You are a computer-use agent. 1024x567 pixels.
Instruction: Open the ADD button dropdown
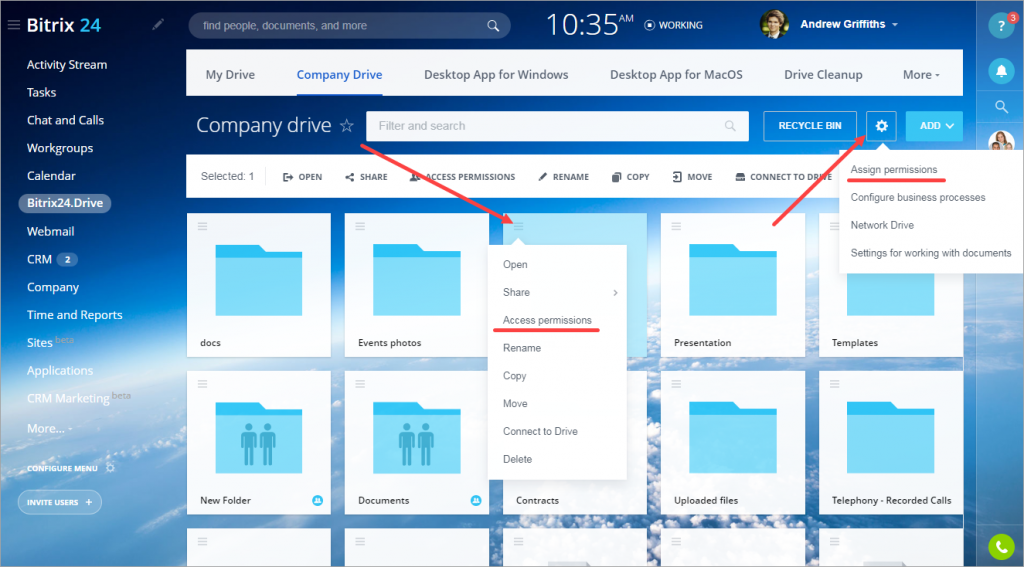pos(935,125)
